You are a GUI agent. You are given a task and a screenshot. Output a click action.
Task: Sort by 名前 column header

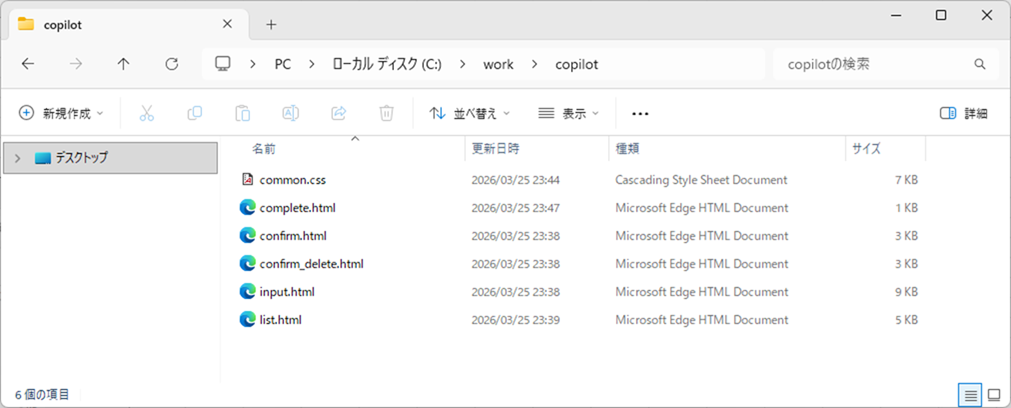(x=264, y=149)
